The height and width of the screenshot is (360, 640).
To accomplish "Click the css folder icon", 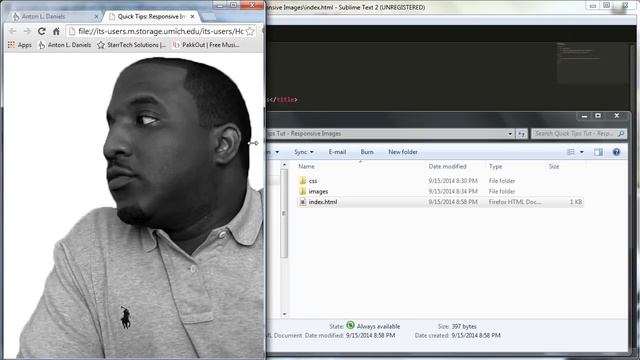I will click(x=302, y=180).
